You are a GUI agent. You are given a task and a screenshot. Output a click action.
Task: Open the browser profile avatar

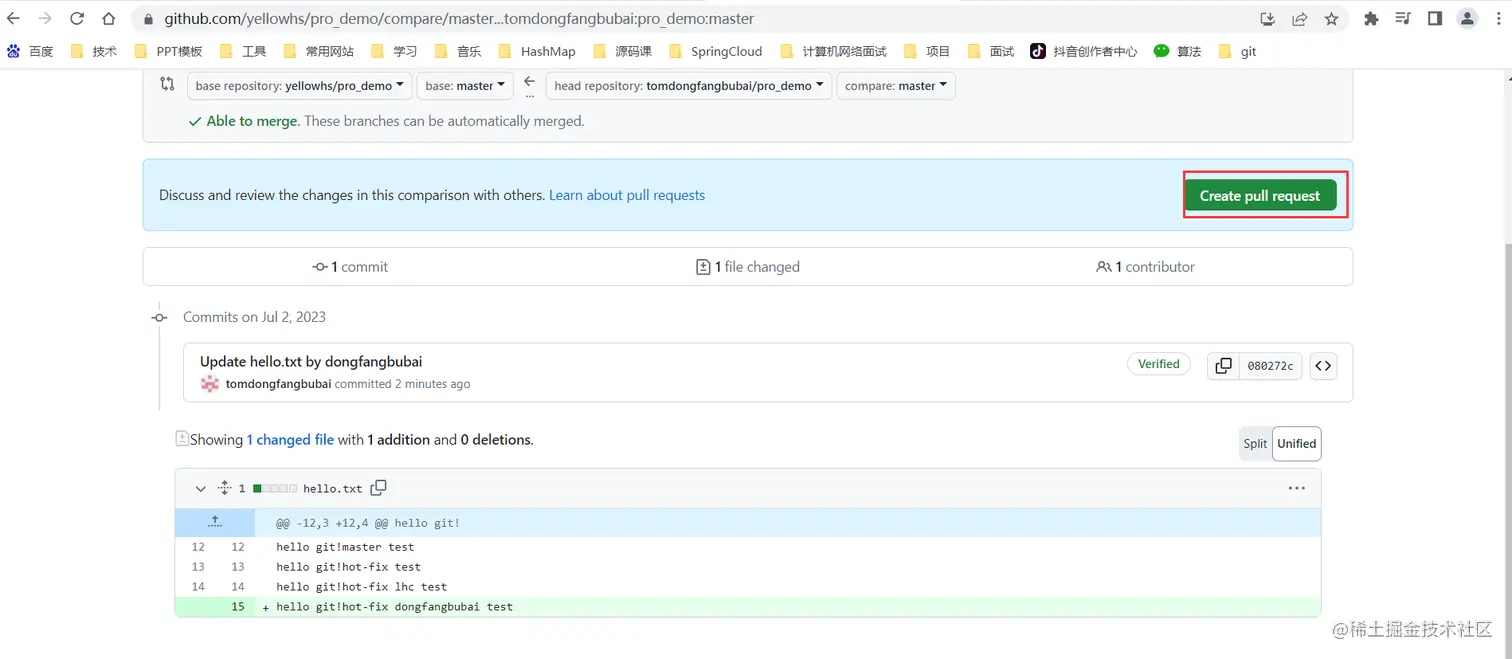(x=1467, y=19)
